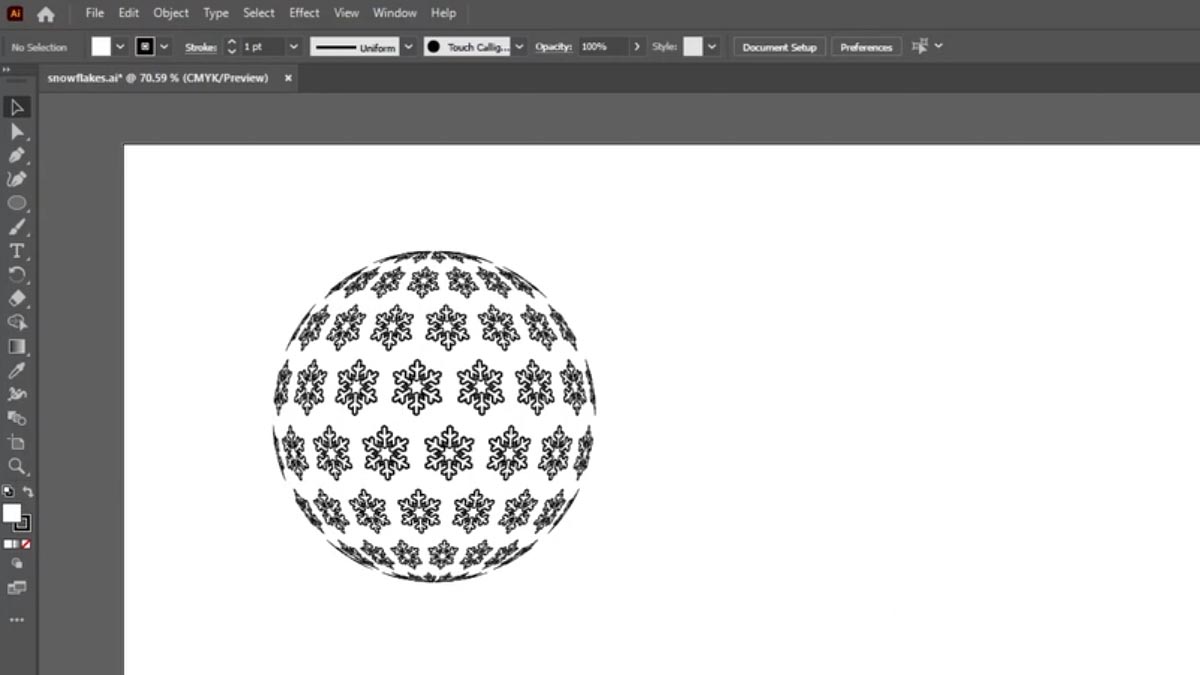Select the Paintbrush tool
The image size is (1200, 675).
point(16,227)
